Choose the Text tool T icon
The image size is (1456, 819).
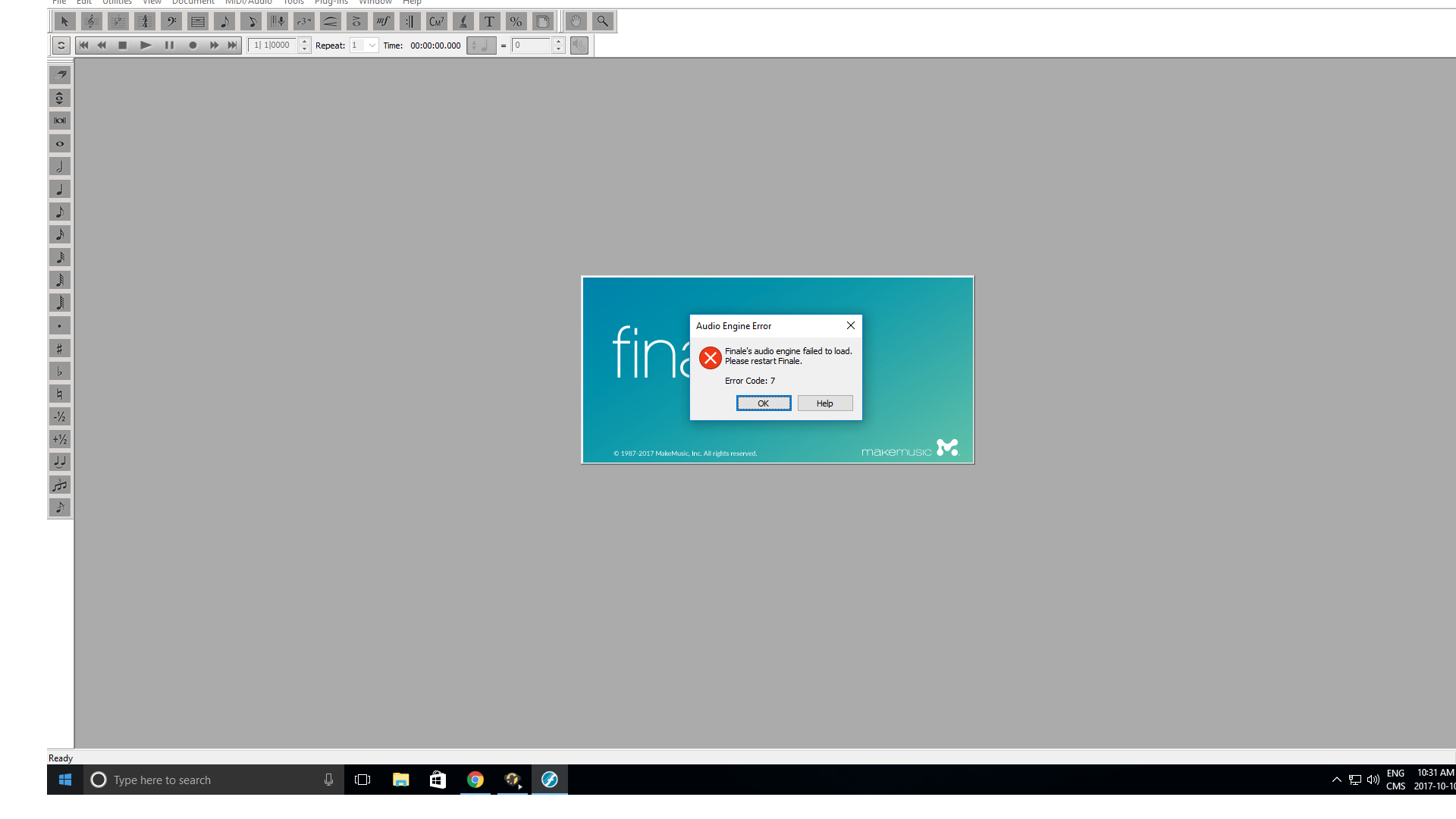[x=489, y=21]
